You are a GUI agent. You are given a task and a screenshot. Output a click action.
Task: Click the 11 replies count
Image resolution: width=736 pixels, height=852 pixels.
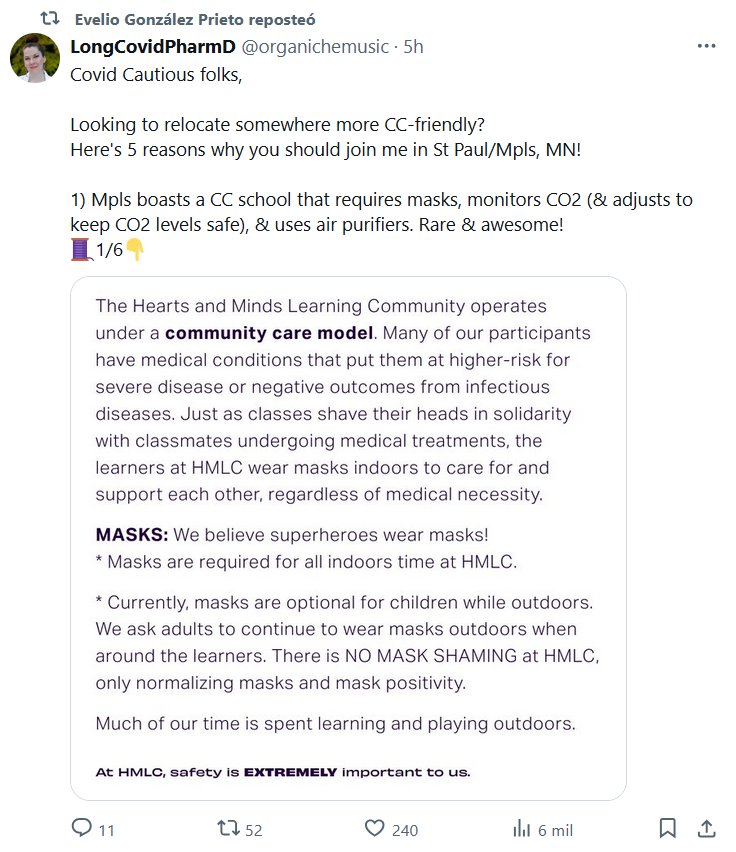coord(107,830)
